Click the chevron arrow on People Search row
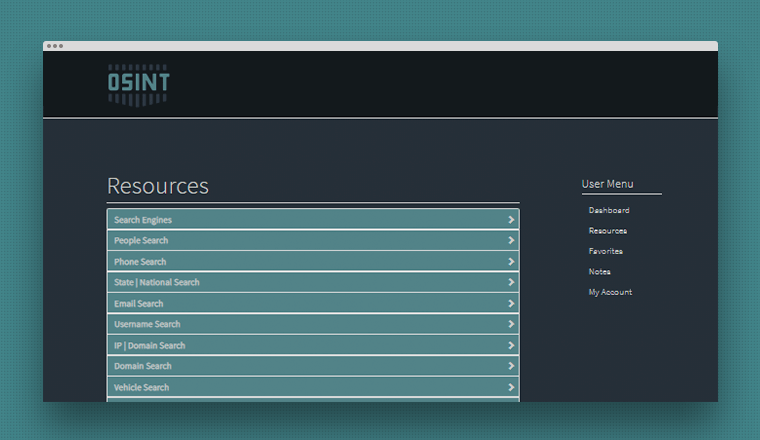Screen dimensions: 760x440 [511, 241]
